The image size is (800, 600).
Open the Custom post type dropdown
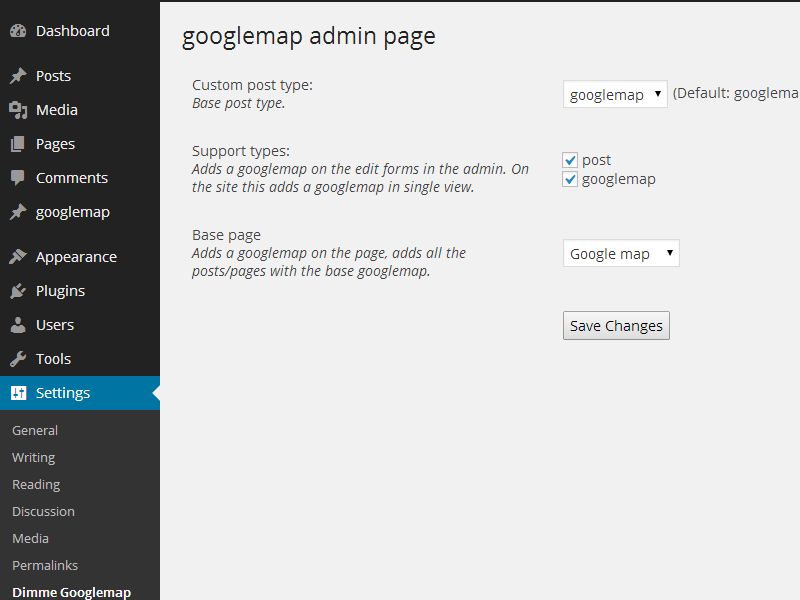(x=615, y=94)
